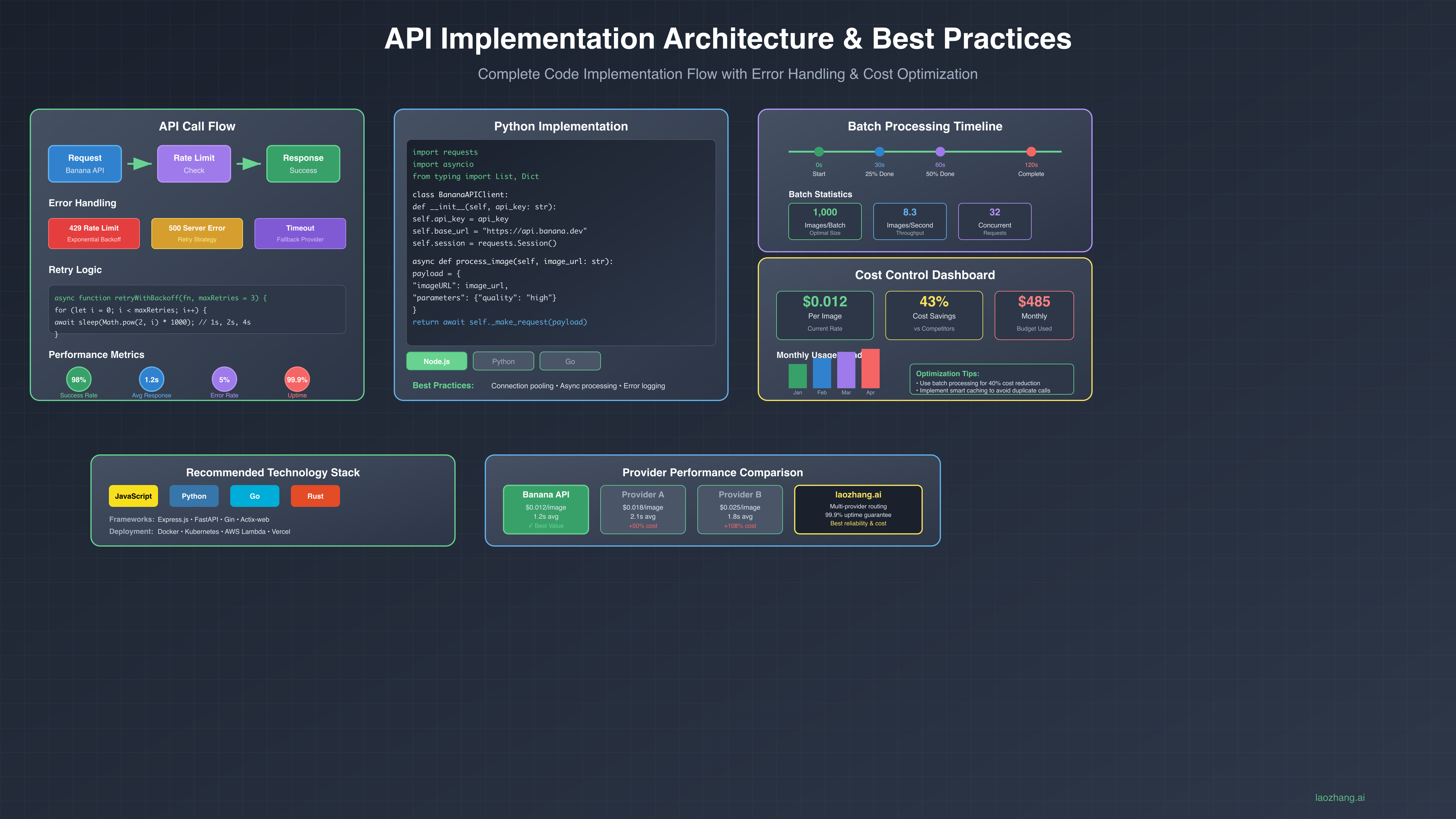Click the 1.2s Avg Response metric circle
This screenshot has height=819, width=1456.
(151, 379)
